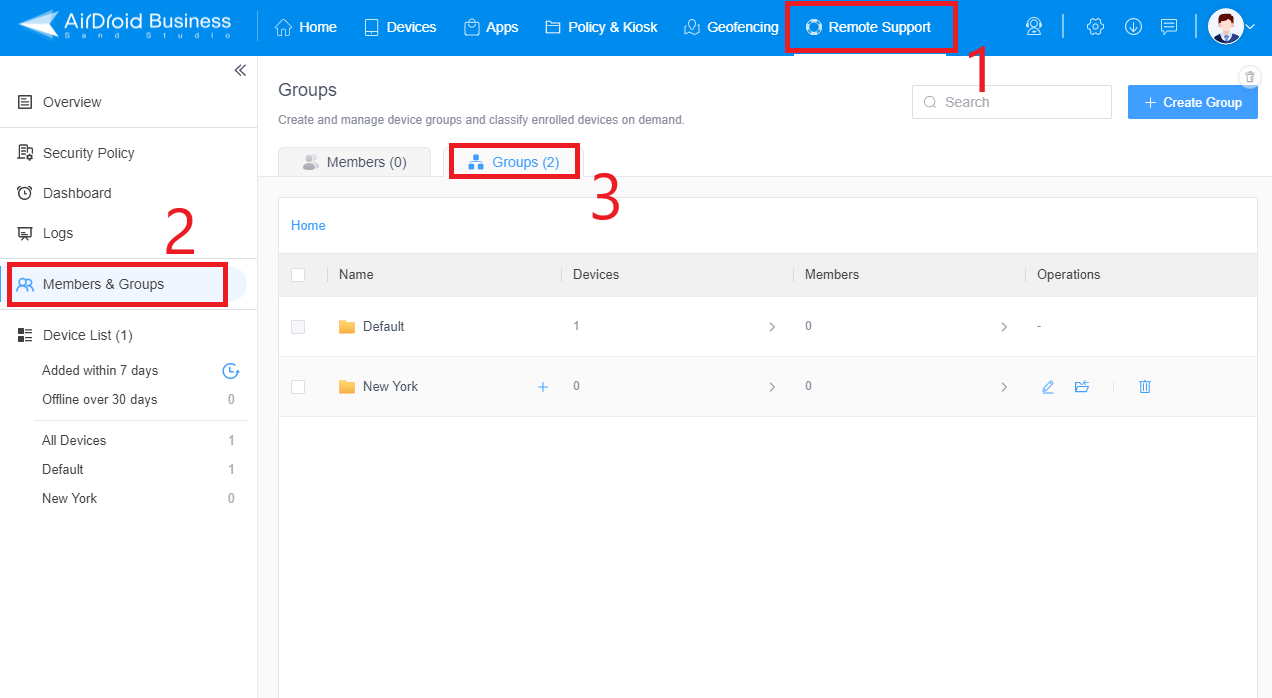Click the download icon in header
Screen dimensions: 1272x698
1133,27
